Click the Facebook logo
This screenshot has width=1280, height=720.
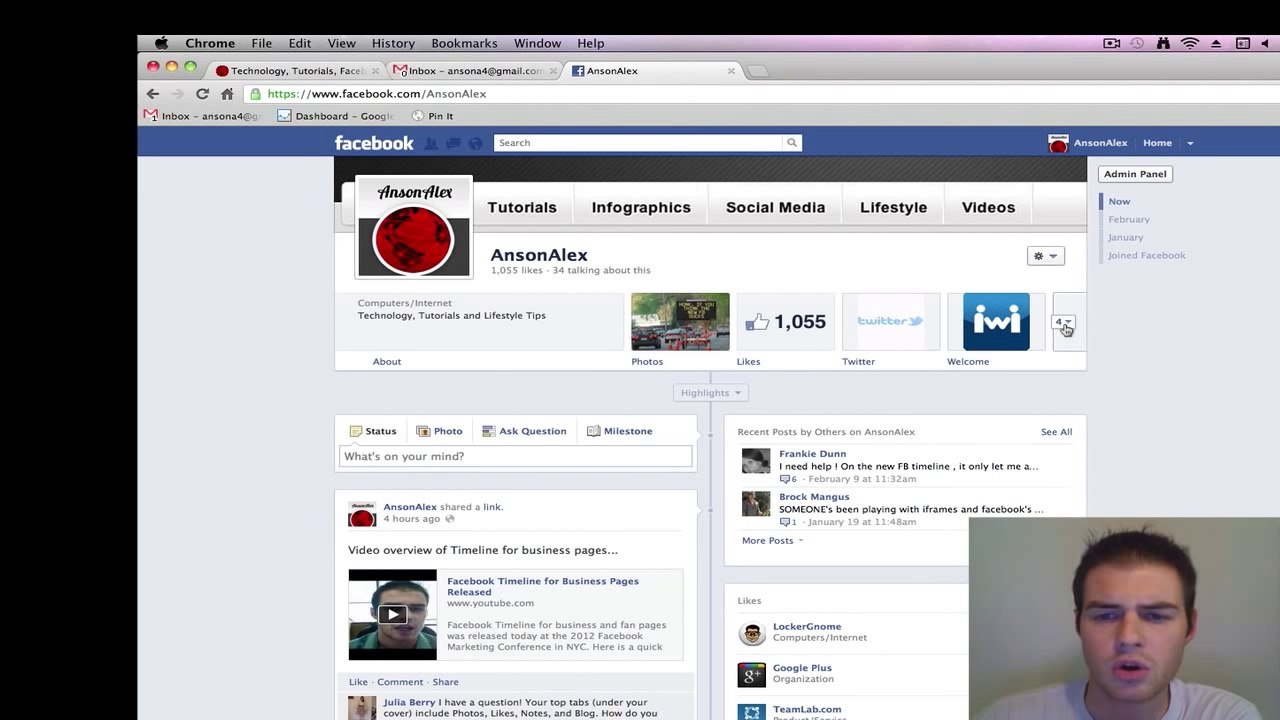[x=374, y=143]
